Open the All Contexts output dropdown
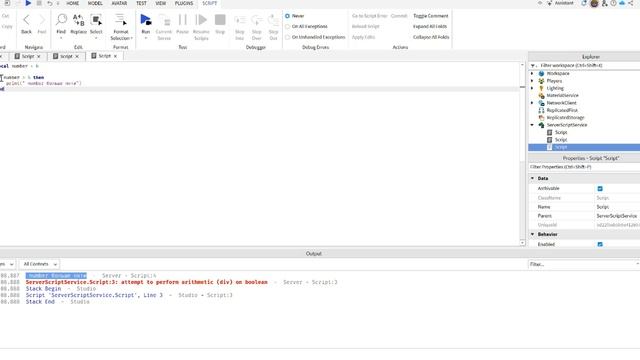 pos(39,264)
